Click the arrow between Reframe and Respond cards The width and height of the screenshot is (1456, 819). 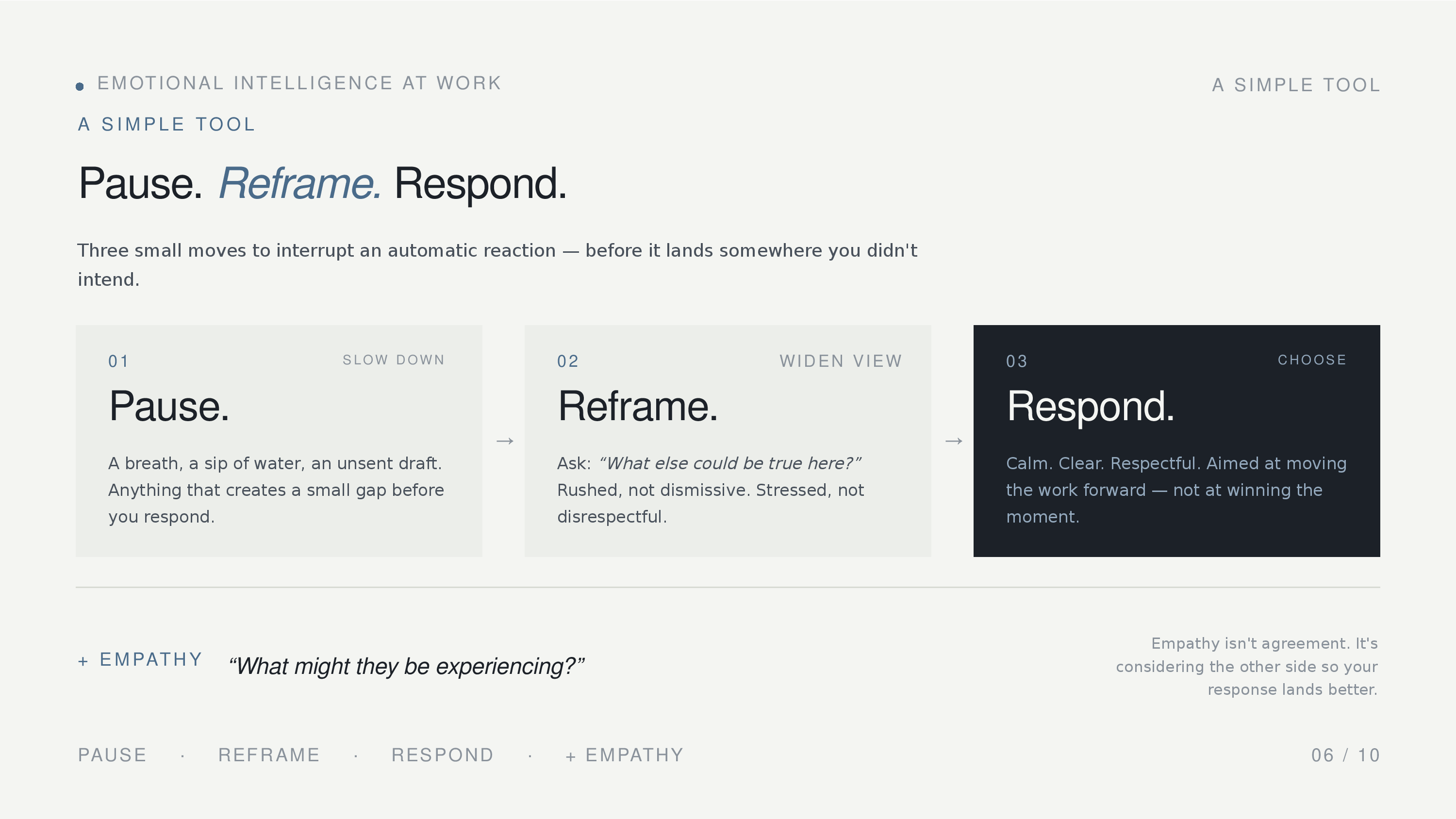pyautogui.click(x=954, y=441)
